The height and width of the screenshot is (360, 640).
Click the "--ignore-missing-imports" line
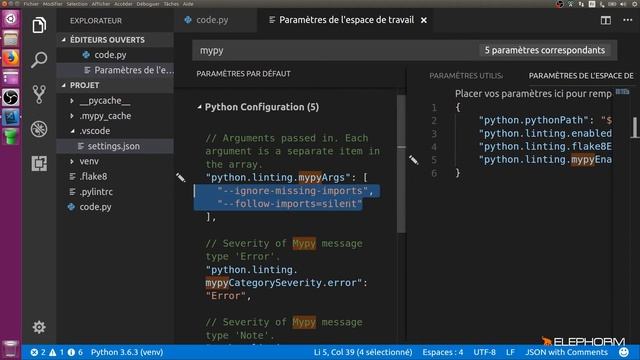pos(295,191)
